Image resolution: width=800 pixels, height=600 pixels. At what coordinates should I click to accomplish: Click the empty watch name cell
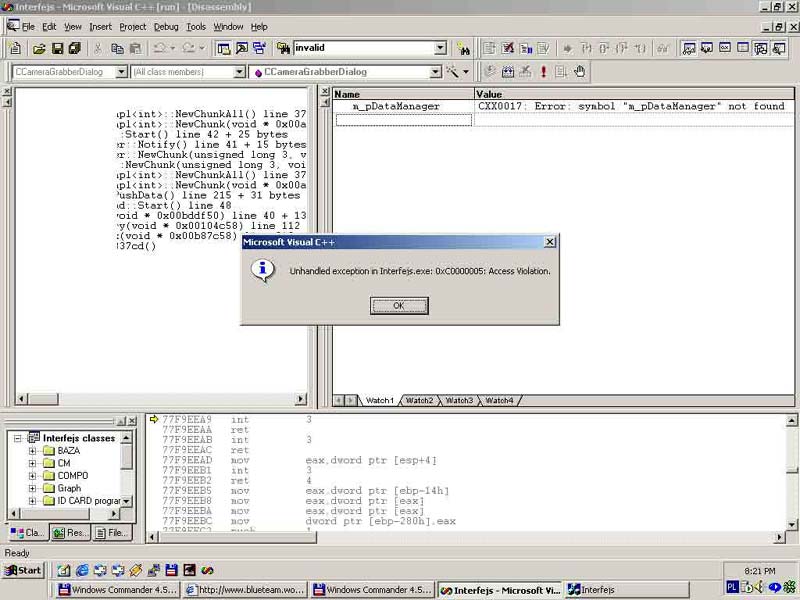click(404, 120)
